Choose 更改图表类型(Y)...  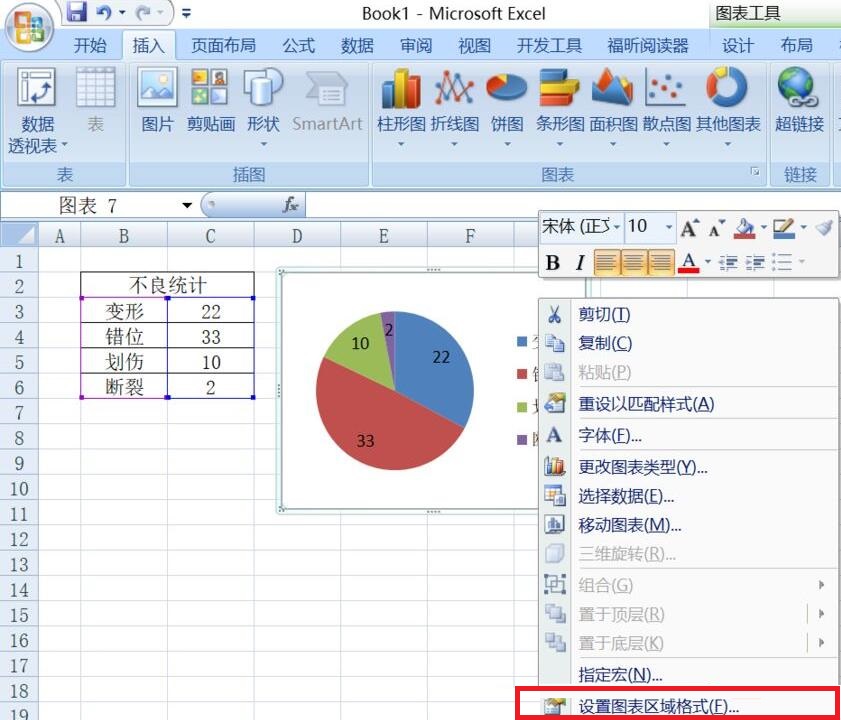click(x=688, y=467)
